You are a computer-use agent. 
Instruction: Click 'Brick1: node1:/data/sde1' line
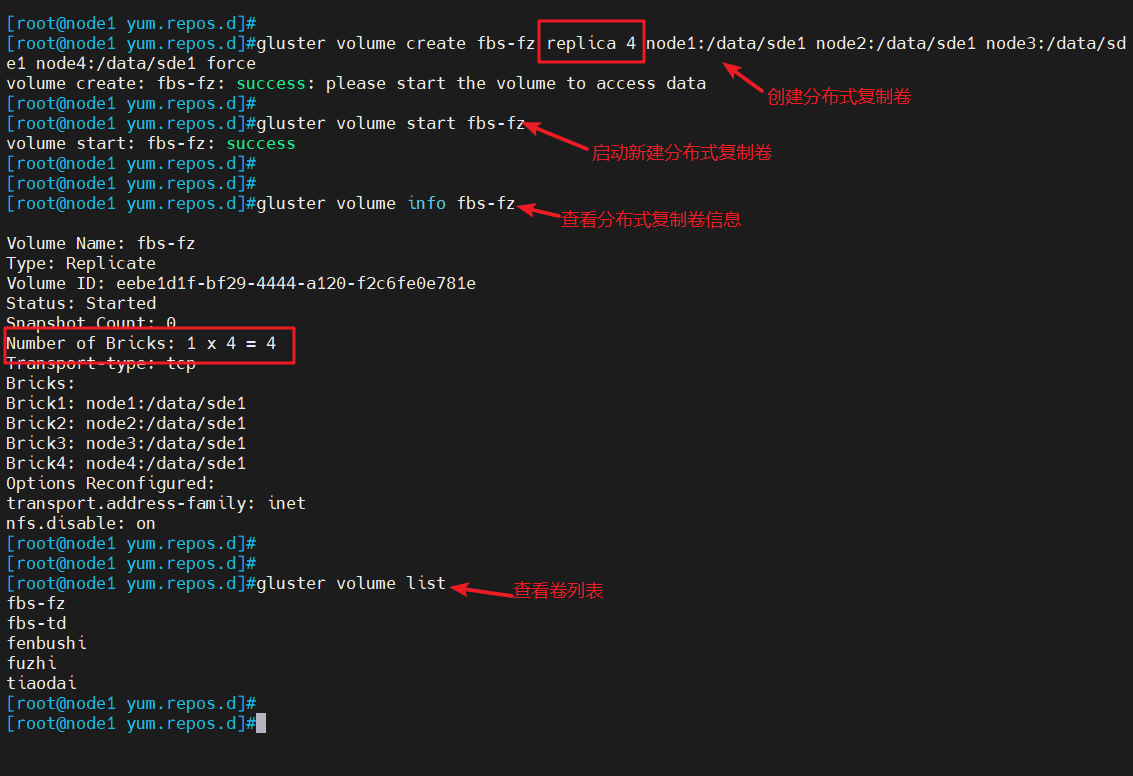click(x=126, y=403)
